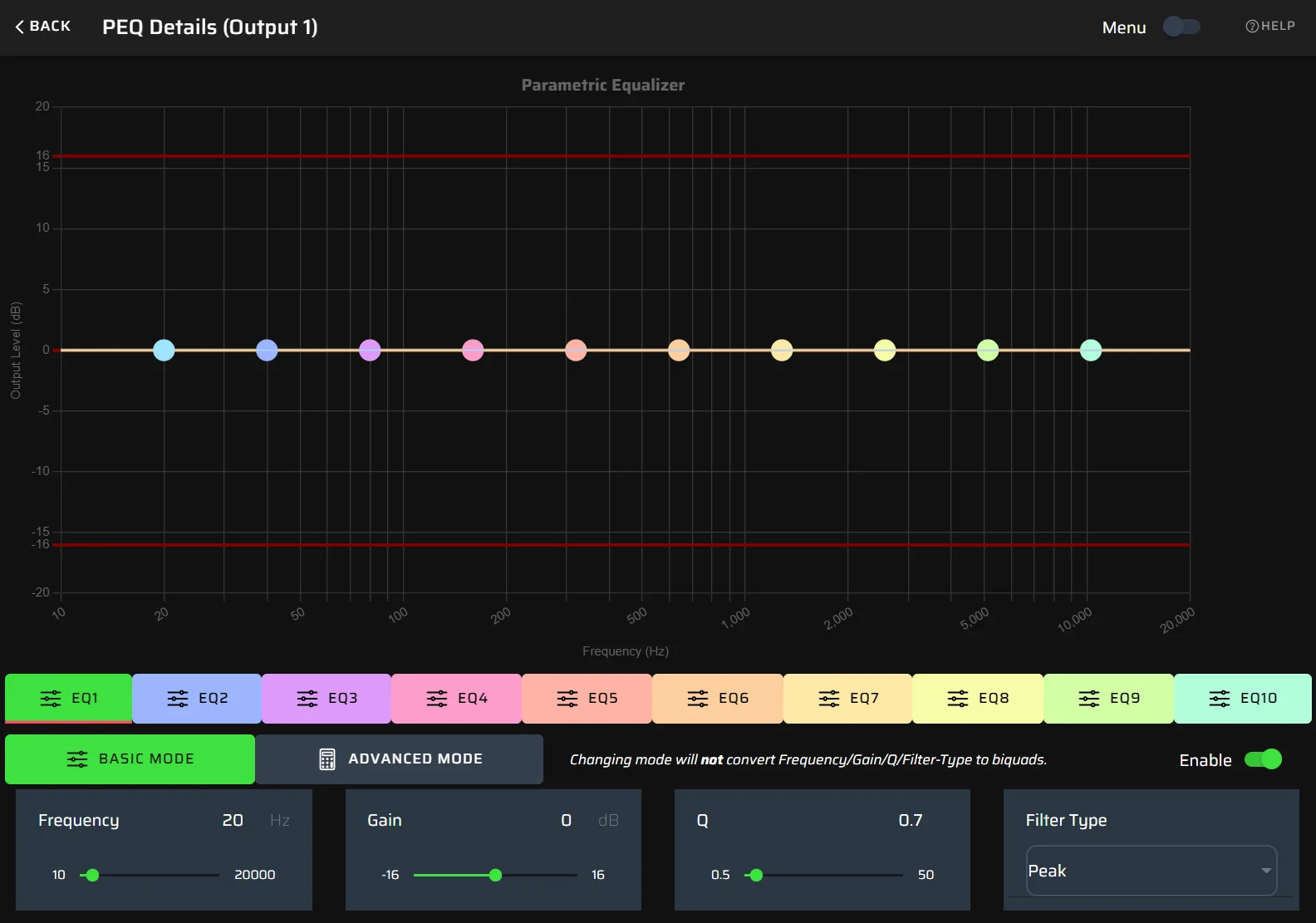
Task: Click the Q slider handle
Action: [756, 875]
